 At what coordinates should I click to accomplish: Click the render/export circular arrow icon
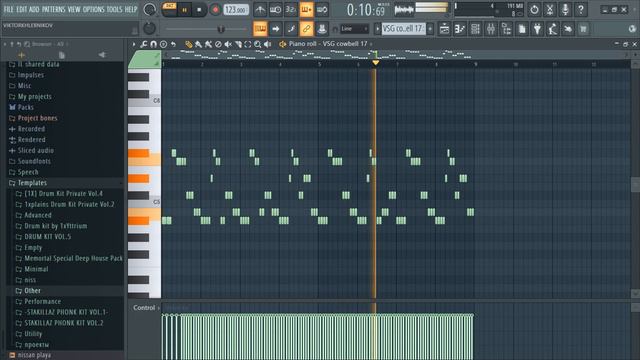534,9
